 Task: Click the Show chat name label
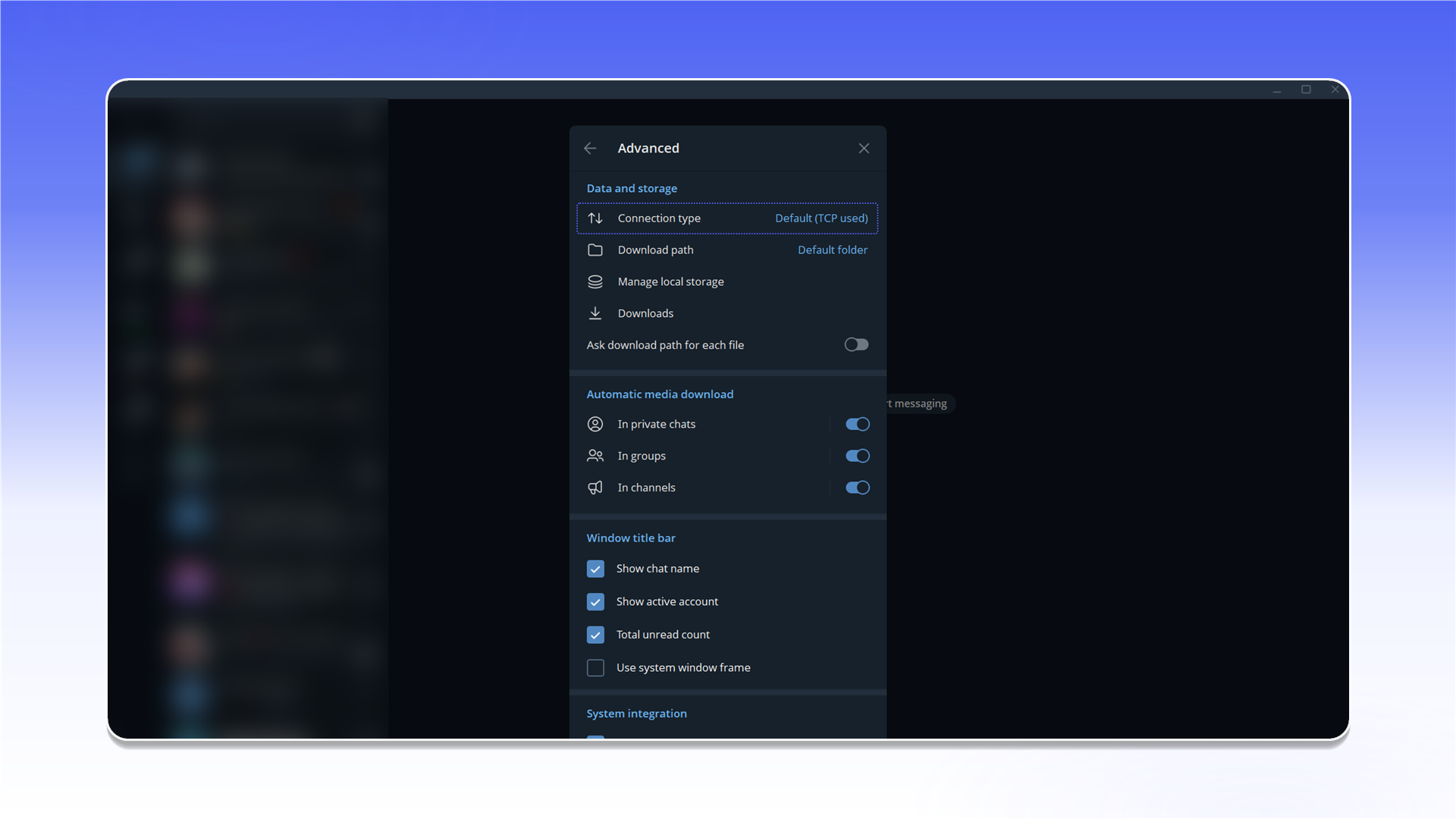click(657, 569)
